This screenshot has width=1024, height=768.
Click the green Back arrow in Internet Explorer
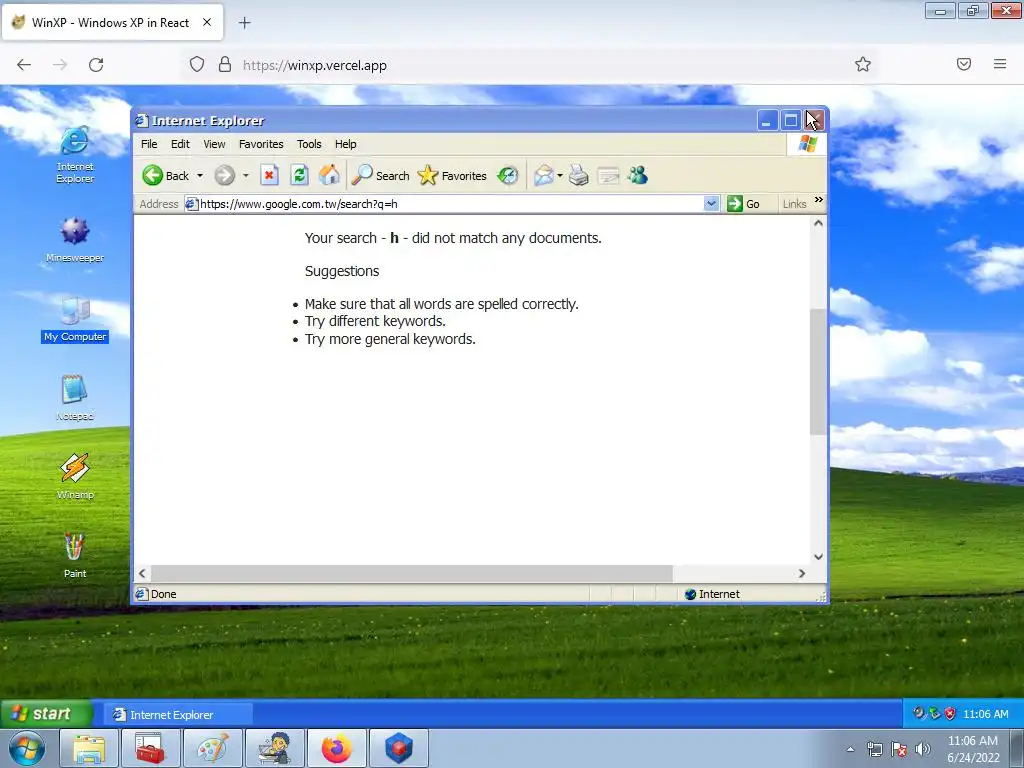(153, 176)
